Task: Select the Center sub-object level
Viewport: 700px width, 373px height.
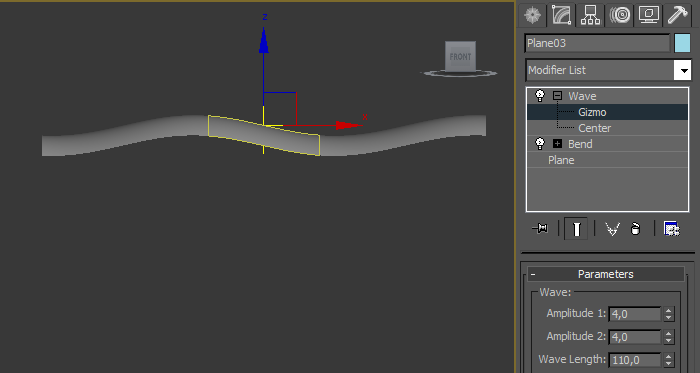Action: tap(594, 128)
